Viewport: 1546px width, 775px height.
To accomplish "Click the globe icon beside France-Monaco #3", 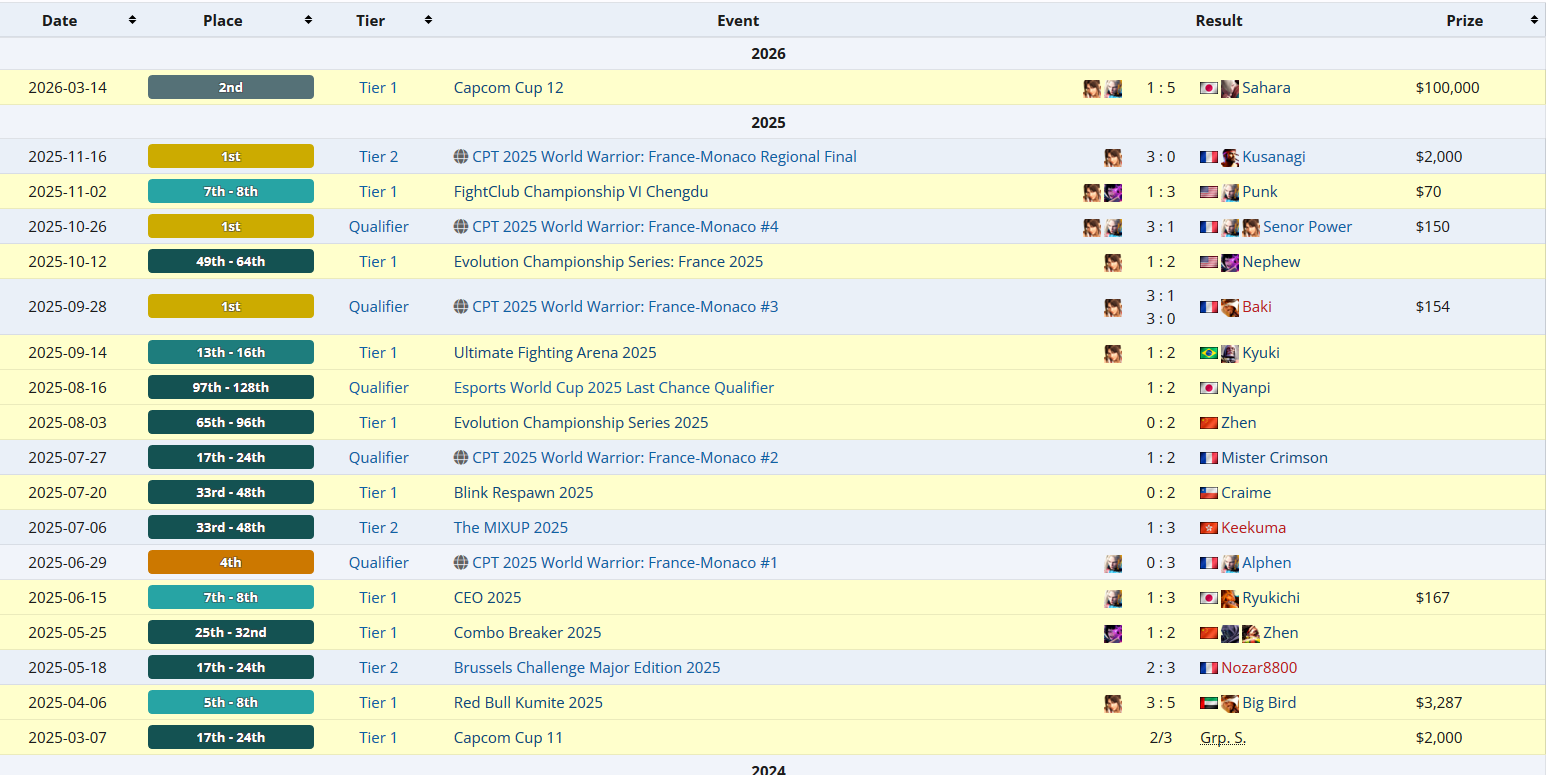I will [x=461, y=307].
